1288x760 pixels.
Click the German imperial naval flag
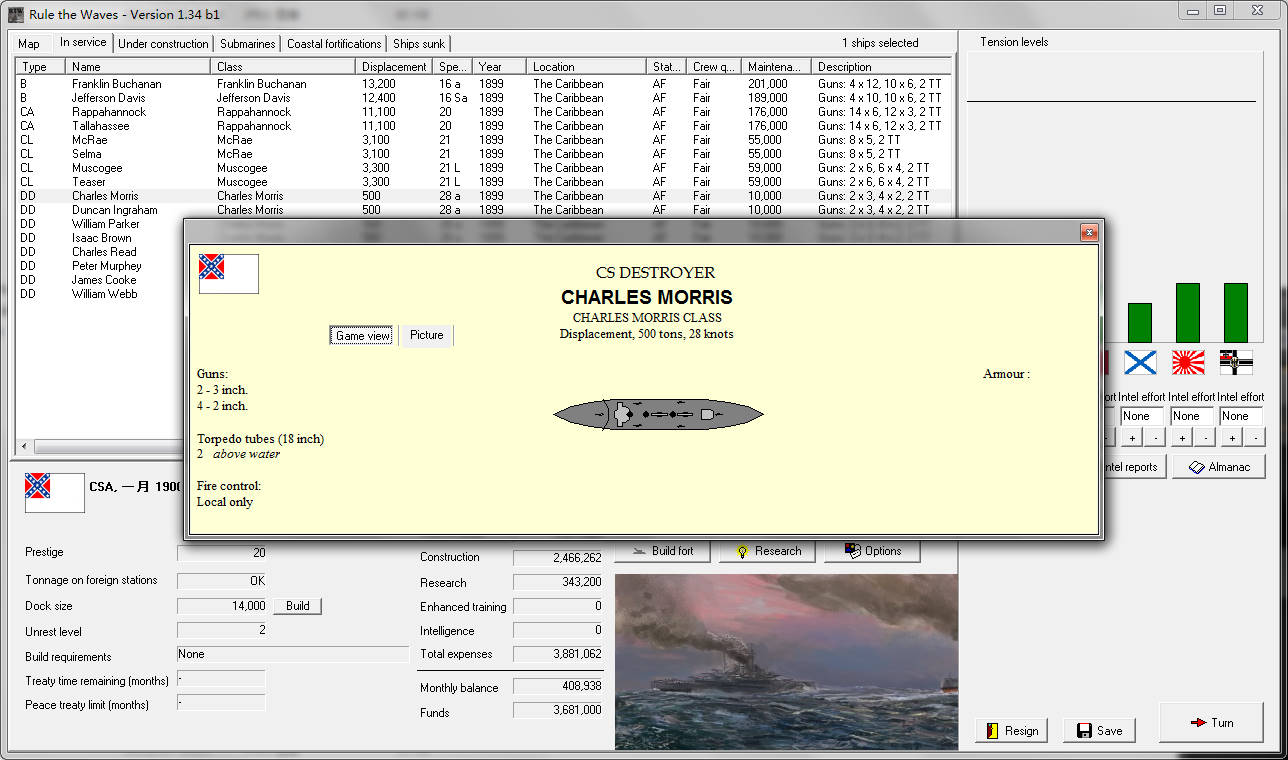[x=1236, y=362]
